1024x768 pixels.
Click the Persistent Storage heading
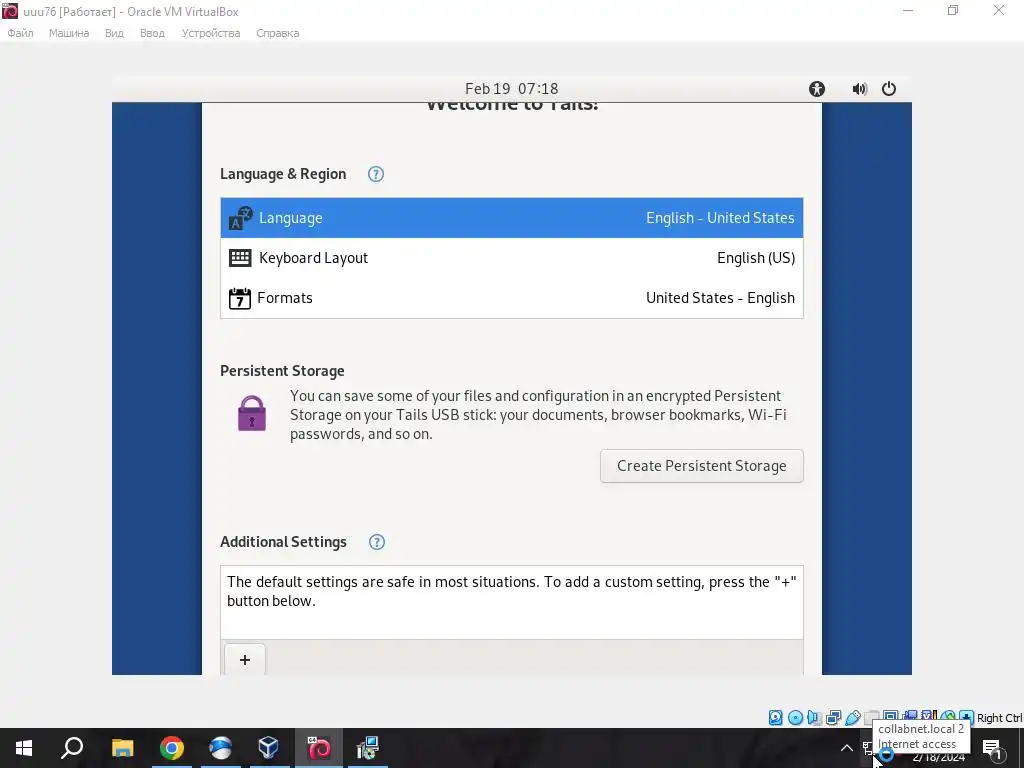282,371
